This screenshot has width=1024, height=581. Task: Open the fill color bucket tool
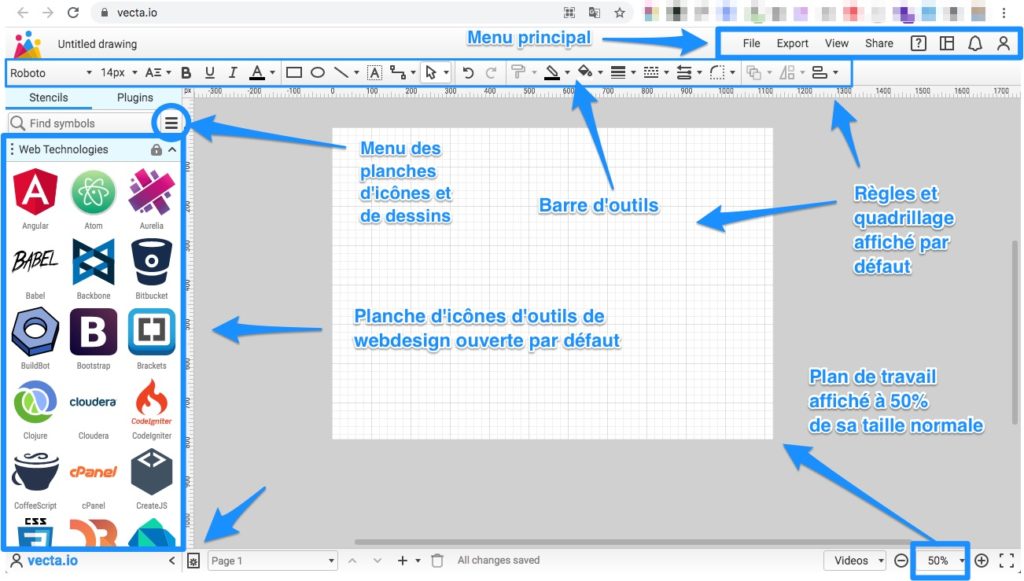(585, 72)
